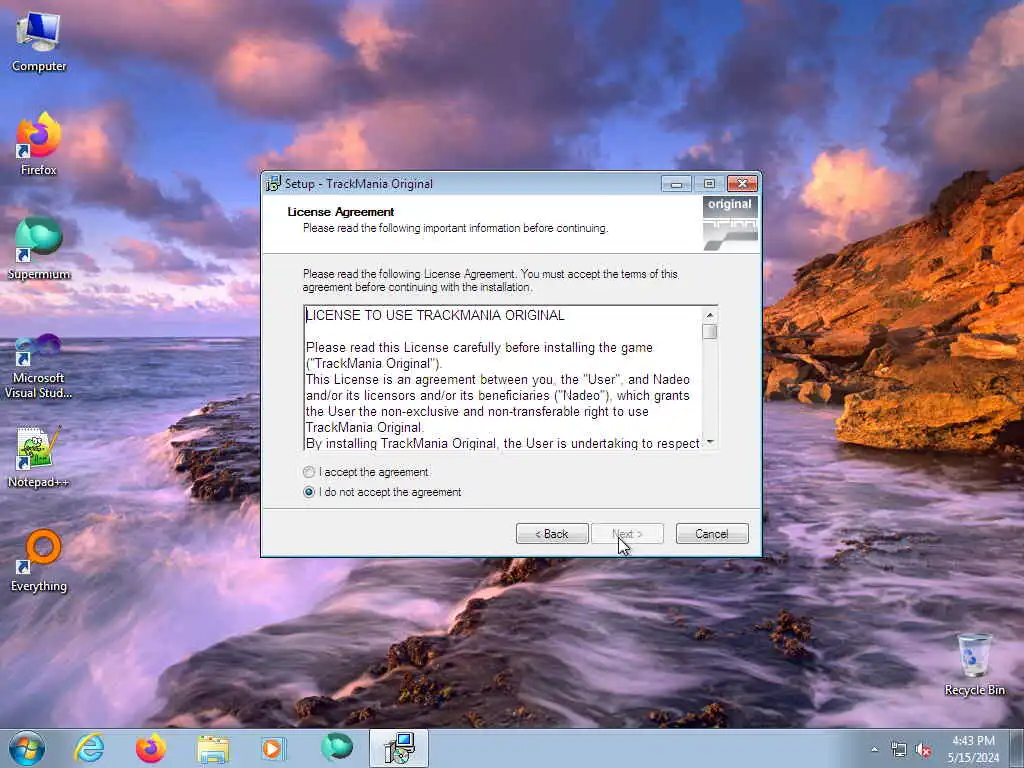Click the TrackMania original logo image
Screen dimensions: 1024x768
pos(730,223)
